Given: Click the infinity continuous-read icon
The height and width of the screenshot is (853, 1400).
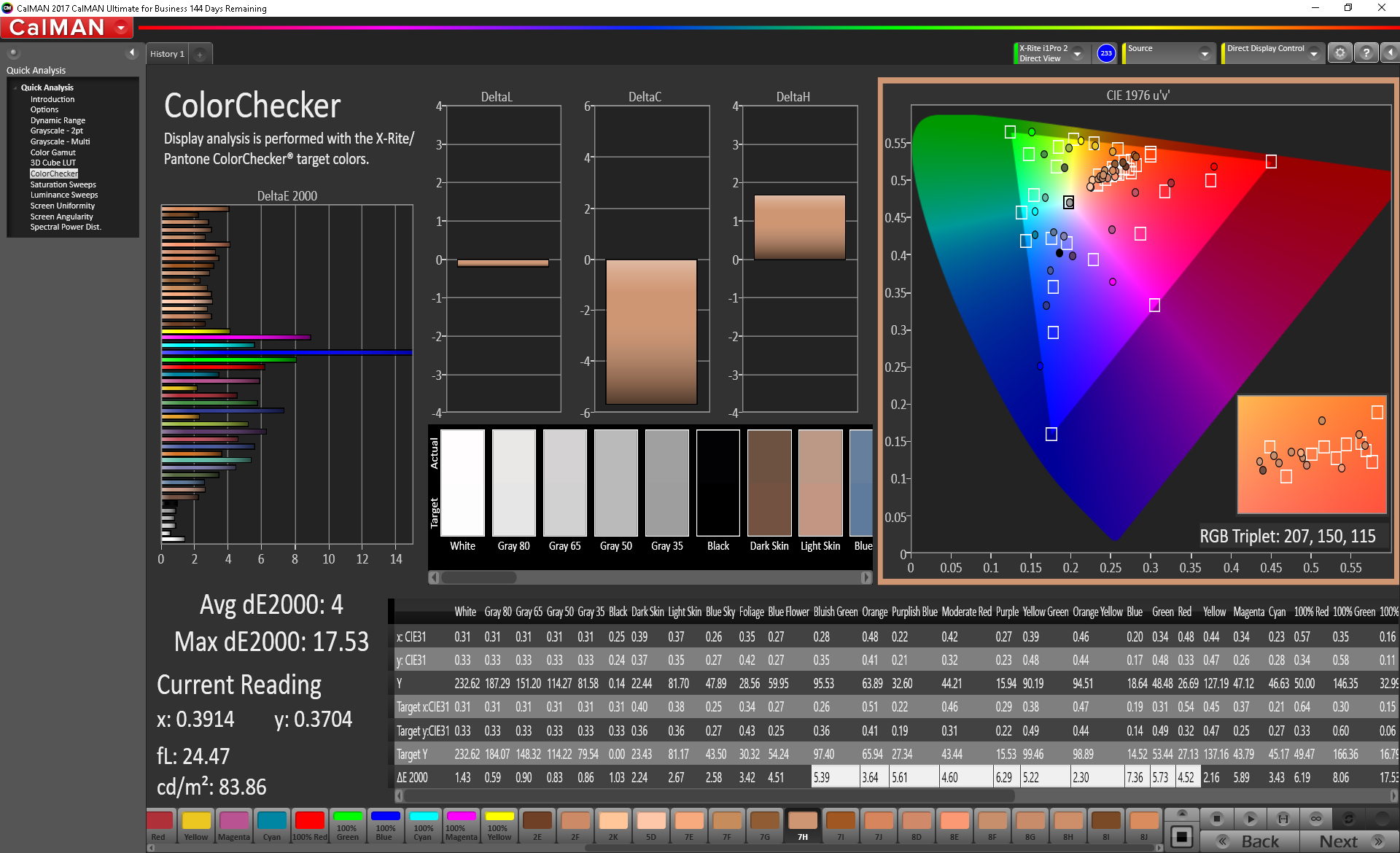Looking at the screenshot, I should coord(1315,818).
